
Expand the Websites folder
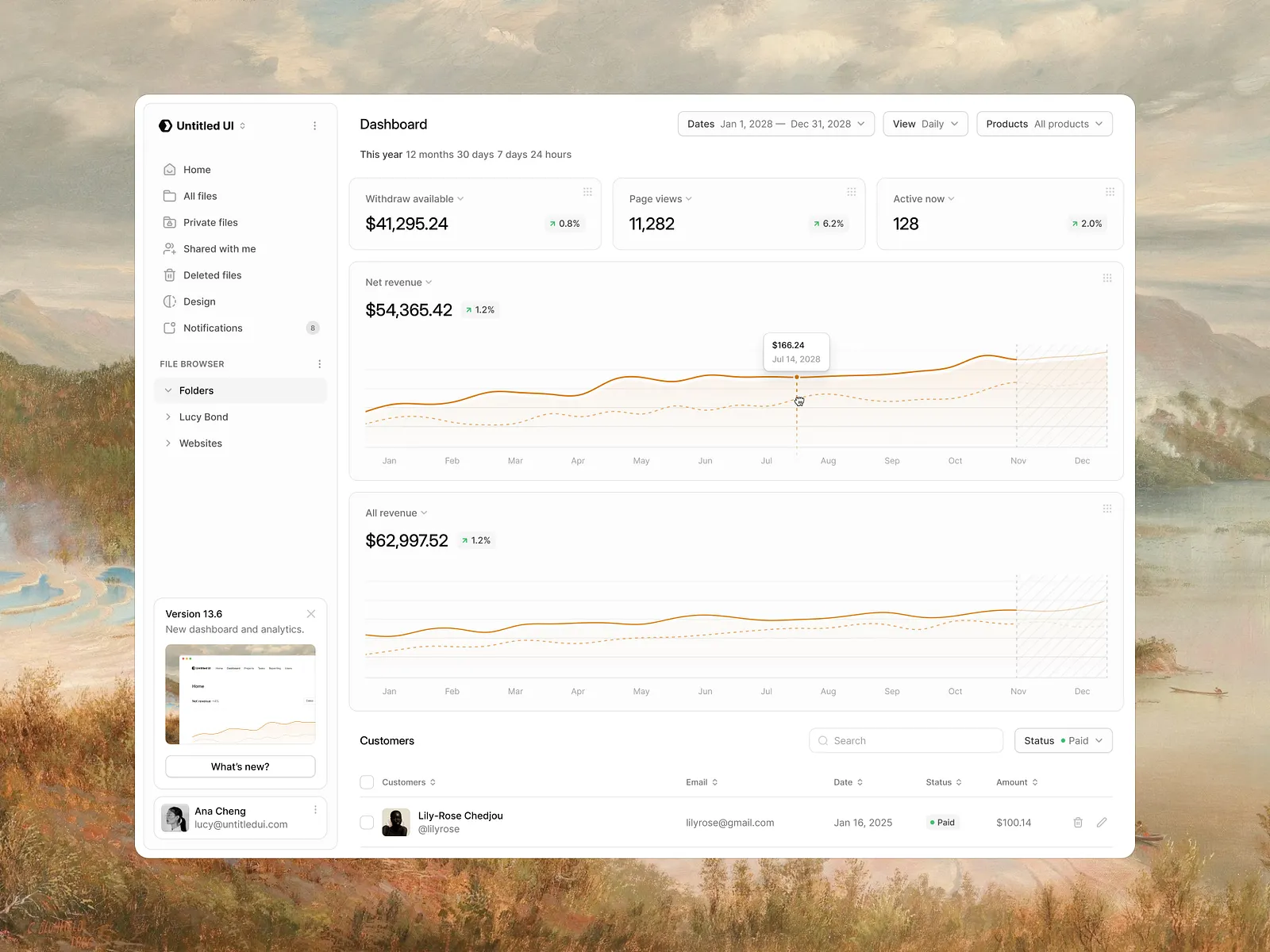pos(168,443)
